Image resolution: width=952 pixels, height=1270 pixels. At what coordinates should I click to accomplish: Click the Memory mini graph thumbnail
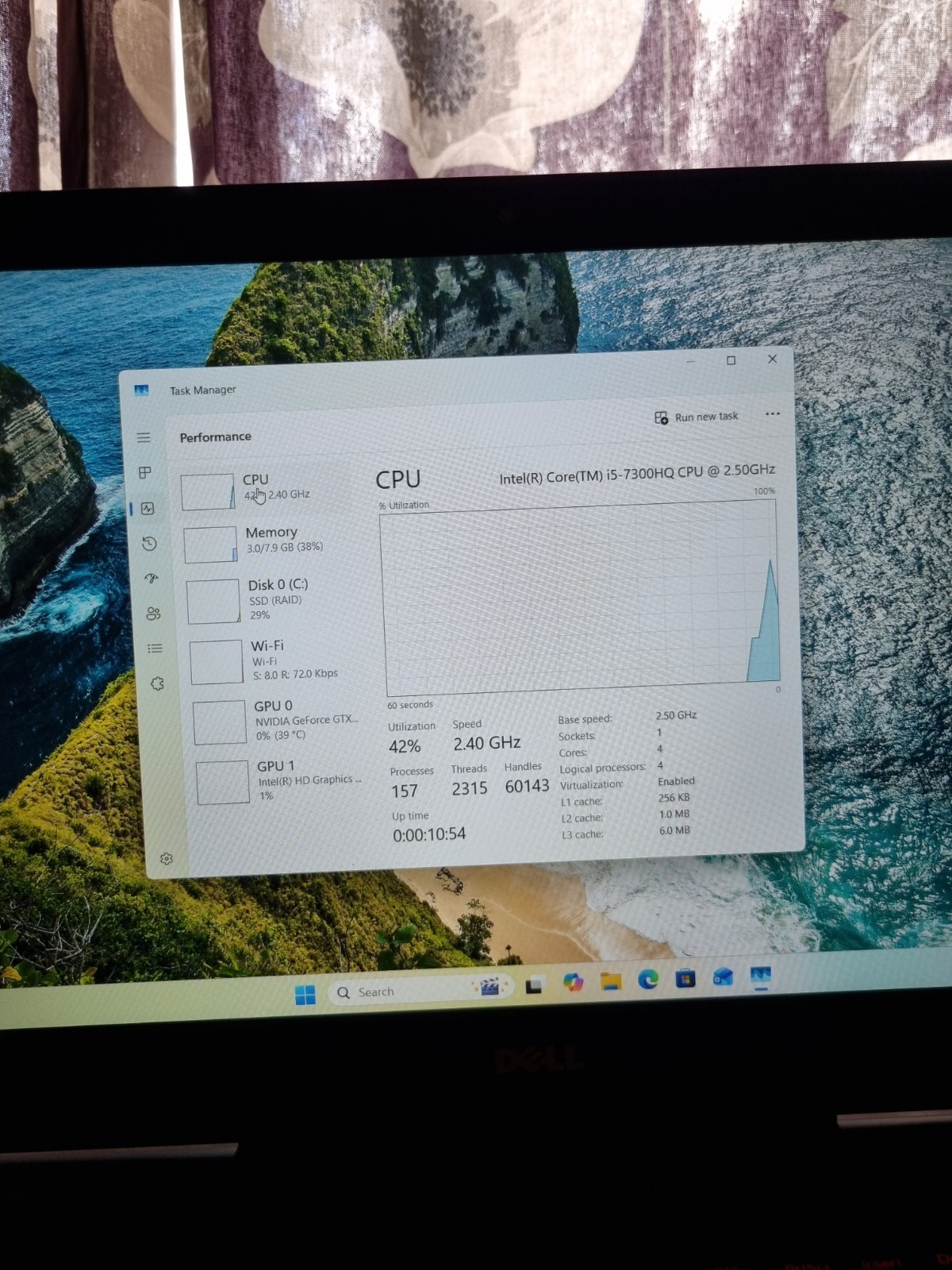point(210,545)
